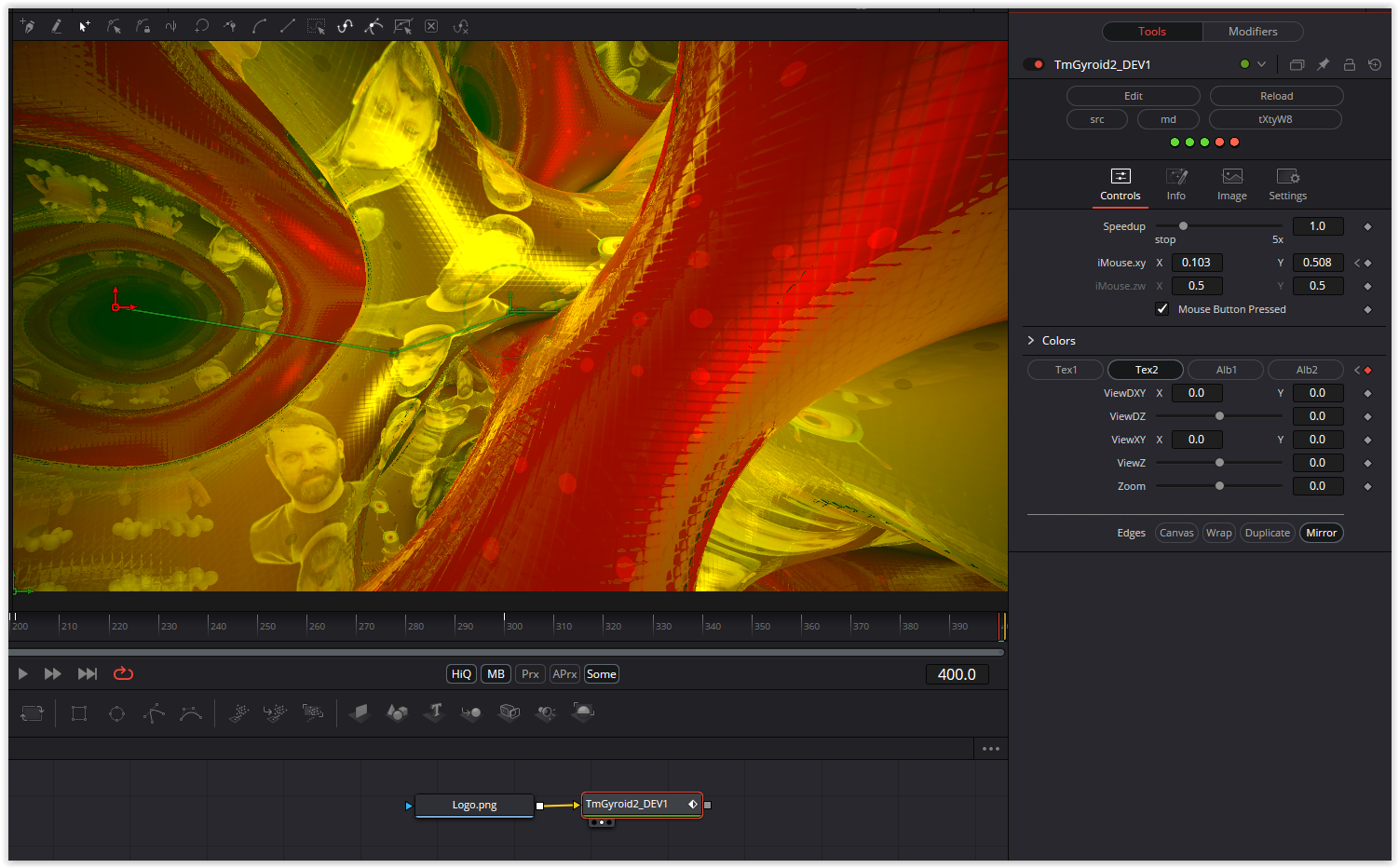Switch to the Modifiers tab
Viewport: 1399px width, 868px height.
1252,32
